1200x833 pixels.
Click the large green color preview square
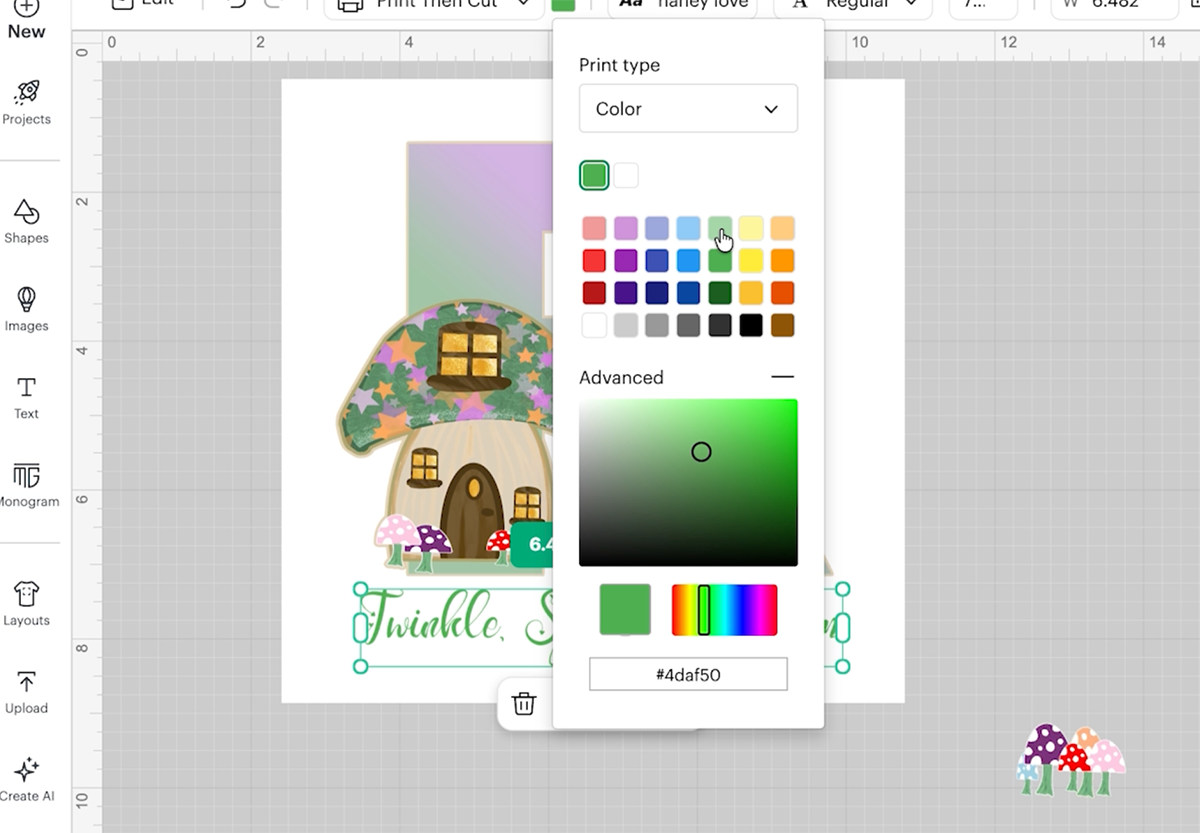point(625,610)
